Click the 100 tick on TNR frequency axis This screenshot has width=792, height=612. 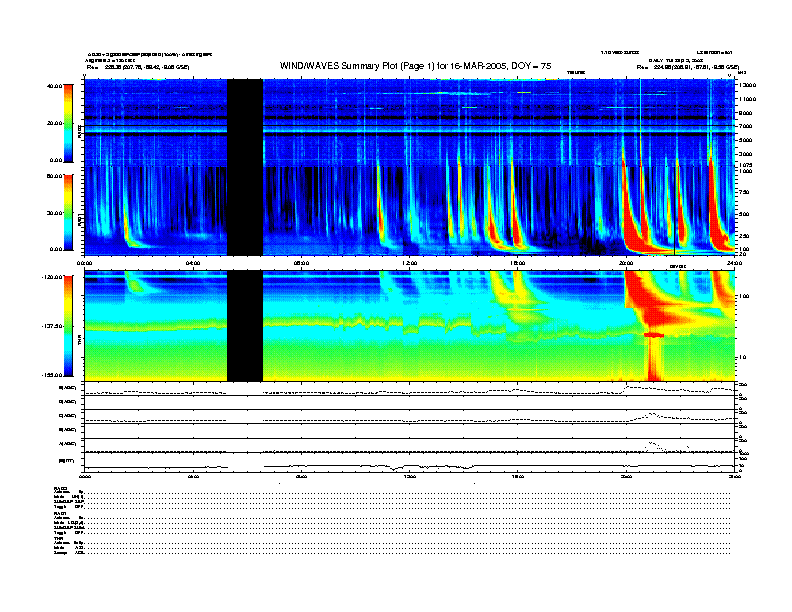pyautogui.click(x=744, y=296)
